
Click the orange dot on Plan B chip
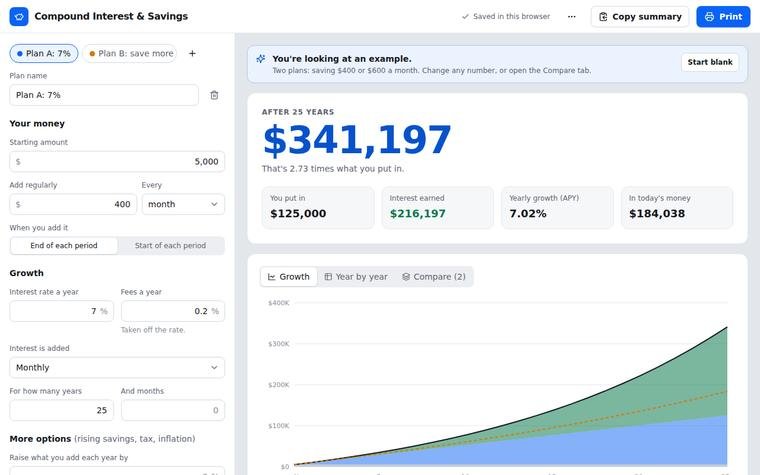[92, 54]
